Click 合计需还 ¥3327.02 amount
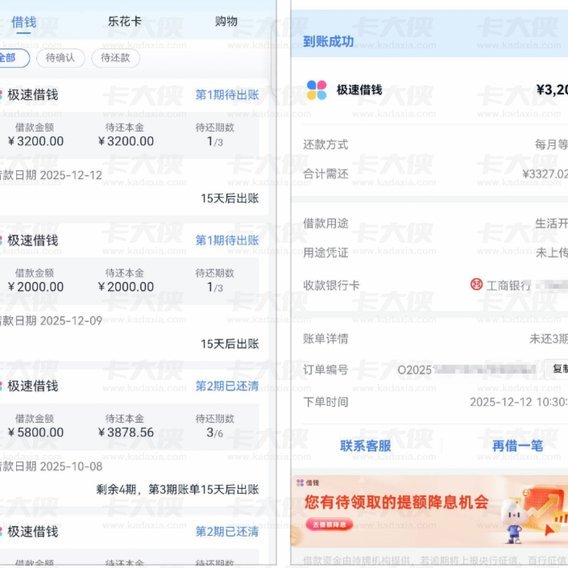The width and height of the screenshot is (568, 568). tap(545, 174)
